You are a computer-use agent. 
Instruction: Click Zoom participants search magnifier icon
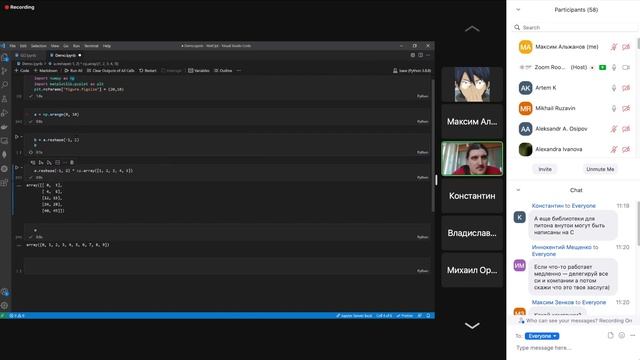coord(517,27)
